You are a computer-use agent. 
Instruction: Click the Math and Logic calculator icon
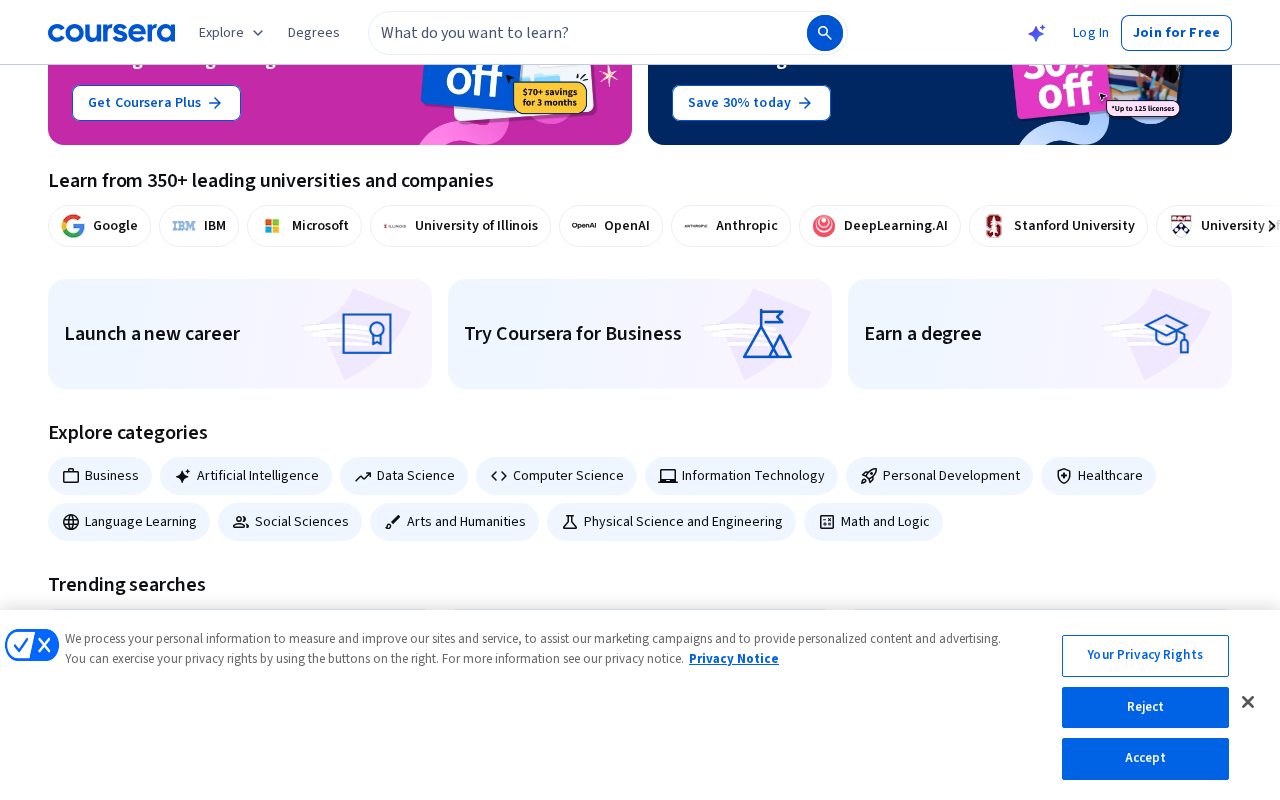(x=827, y=522)
